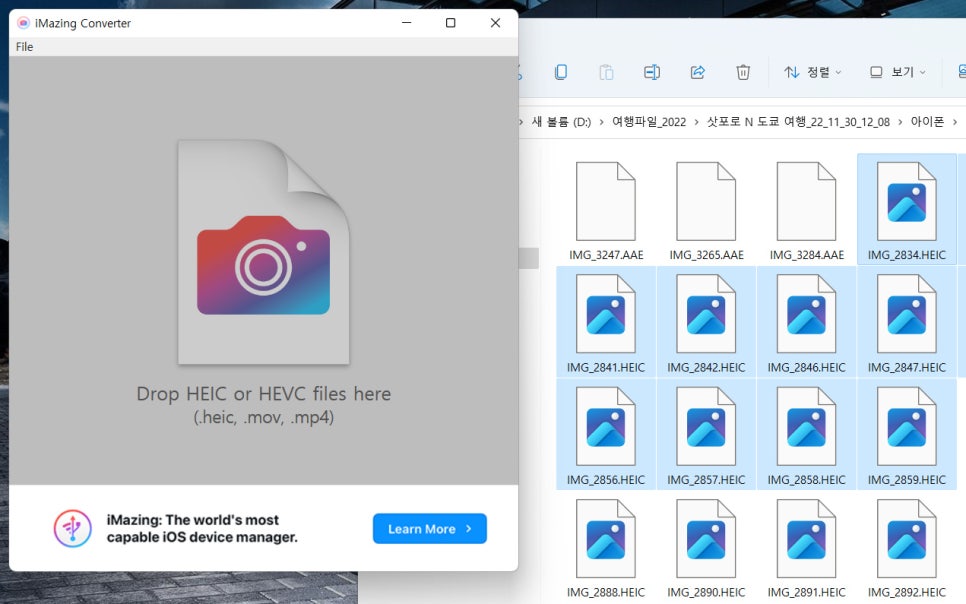Select file IMG_2892.HEIC
This screenshot has width=966, height=604.
click(x=907, y=548)
